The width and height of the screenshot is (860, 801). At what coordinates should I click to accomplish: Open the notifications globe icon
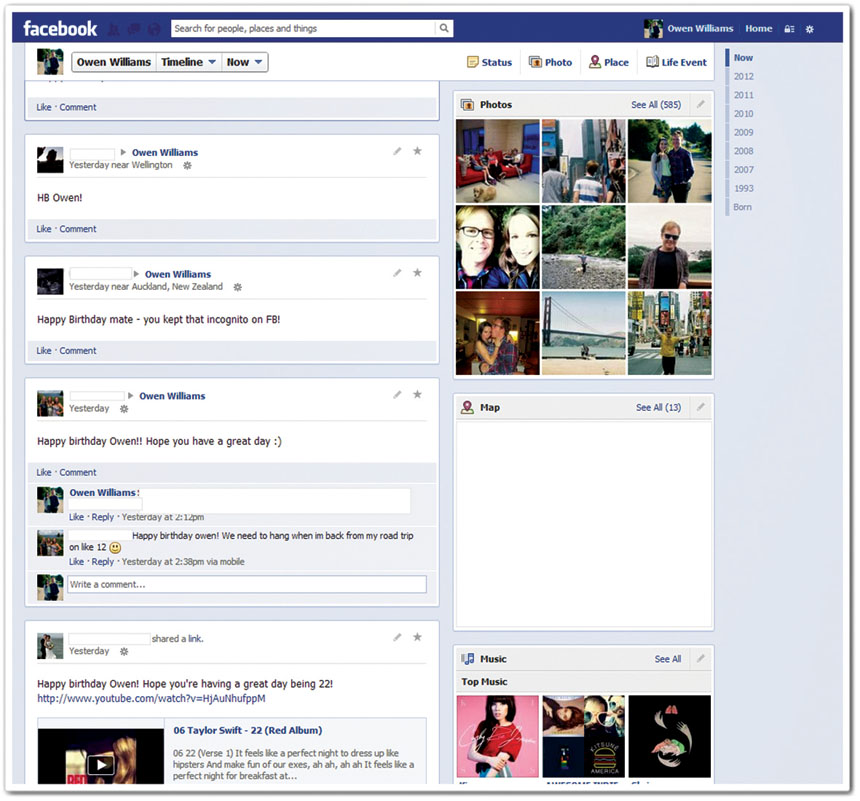pyautogui.click(x=154, y=29)
